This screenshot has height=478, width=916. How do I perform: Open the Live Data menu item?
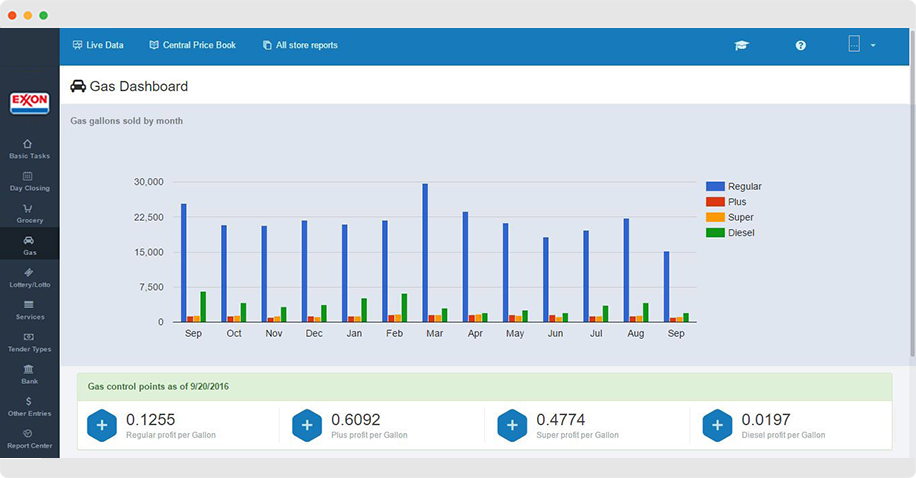coord(98,45)
